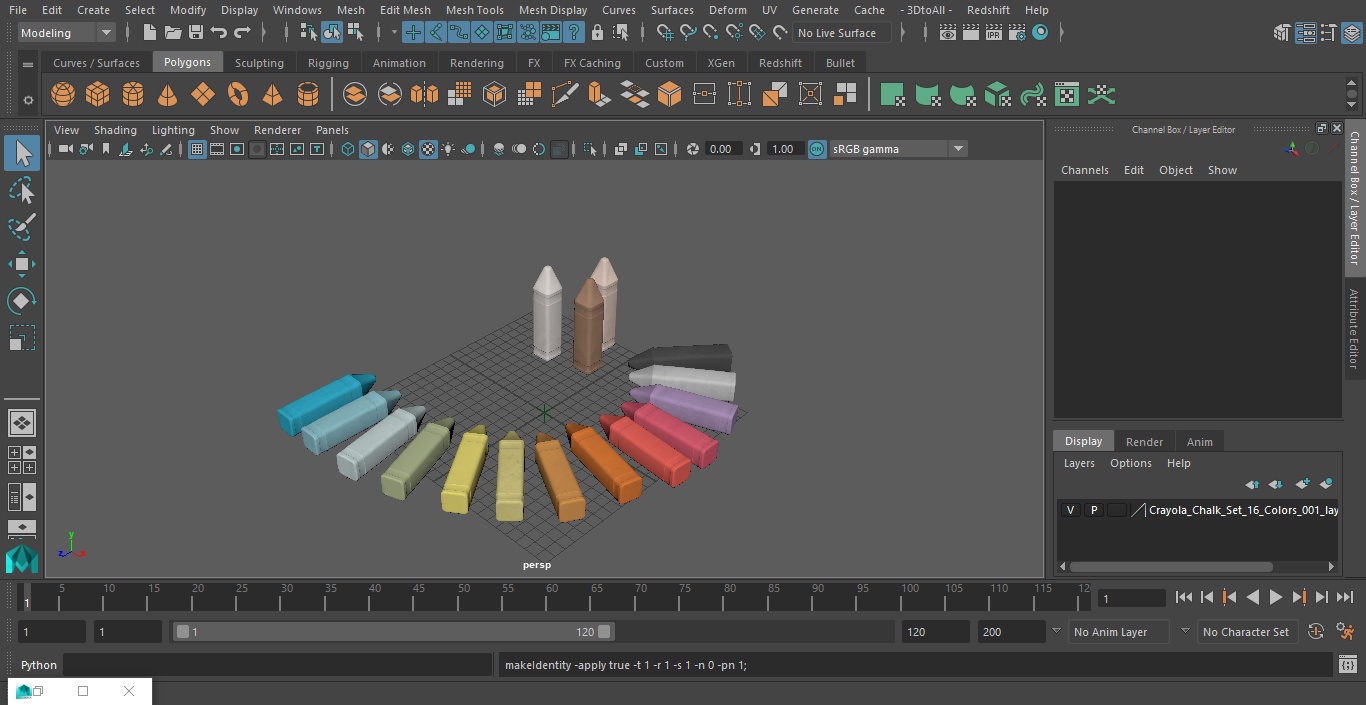Image resolution: width=1366 pixels, height=705 pixels.
Task: Create a polygon sphere from shelf
Action: coord(63,95)
